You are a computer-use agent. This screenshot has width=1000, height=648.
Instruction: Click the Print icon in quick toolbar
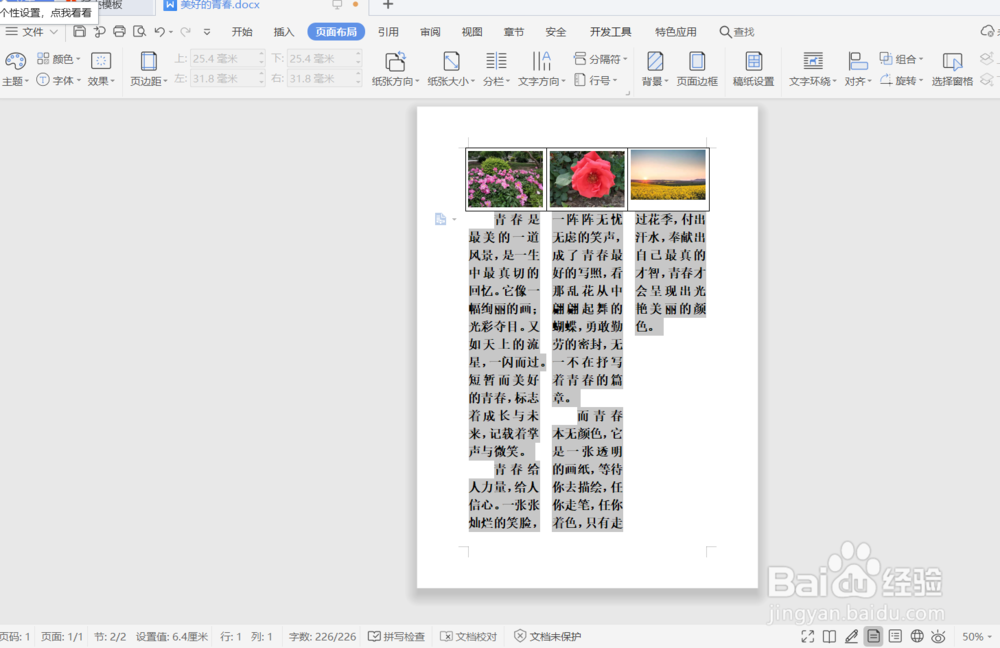pyautogui.click(x=119, y=31)
